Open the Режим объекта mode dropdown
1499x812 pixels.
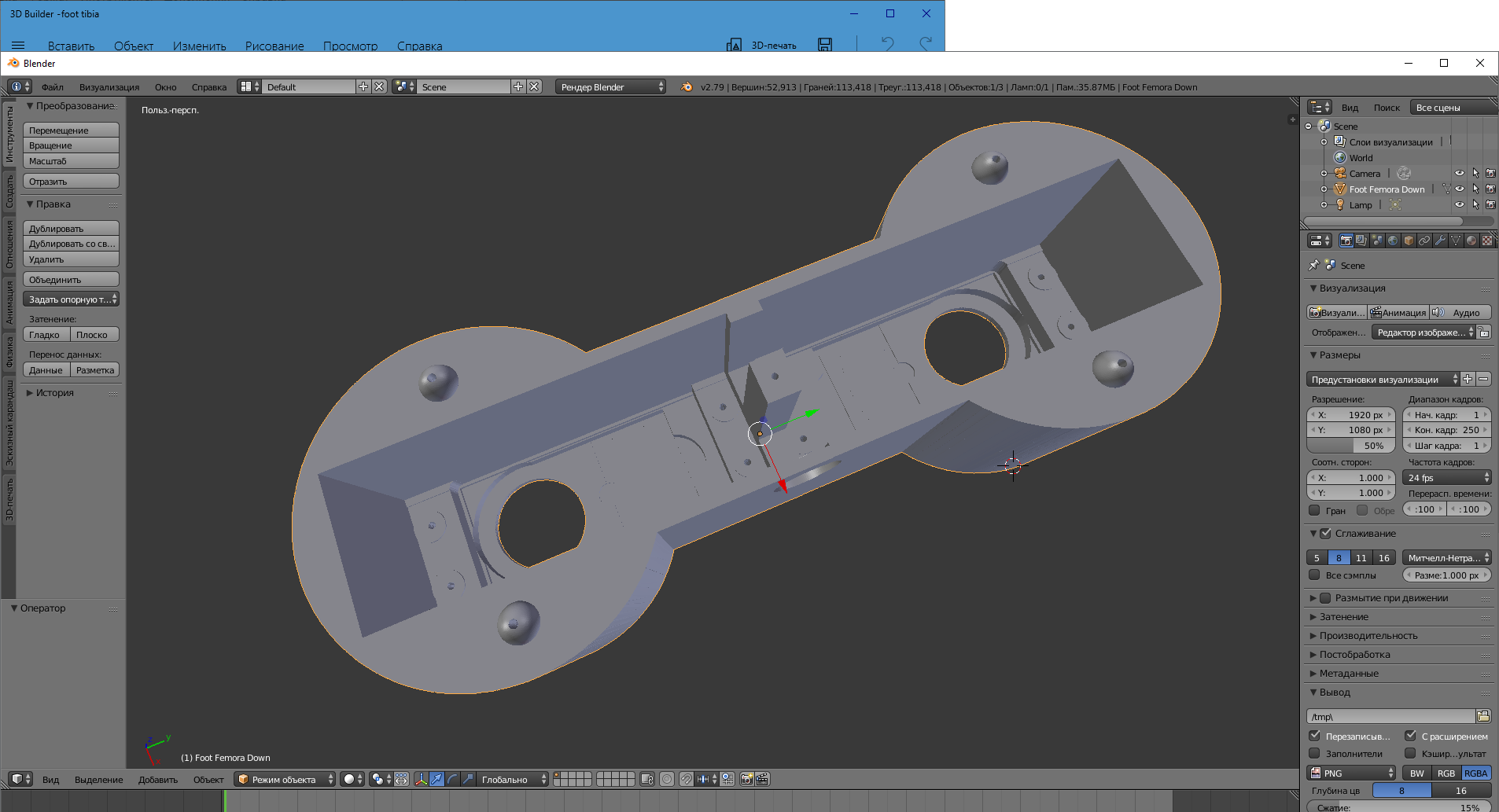tap(285, 779)
